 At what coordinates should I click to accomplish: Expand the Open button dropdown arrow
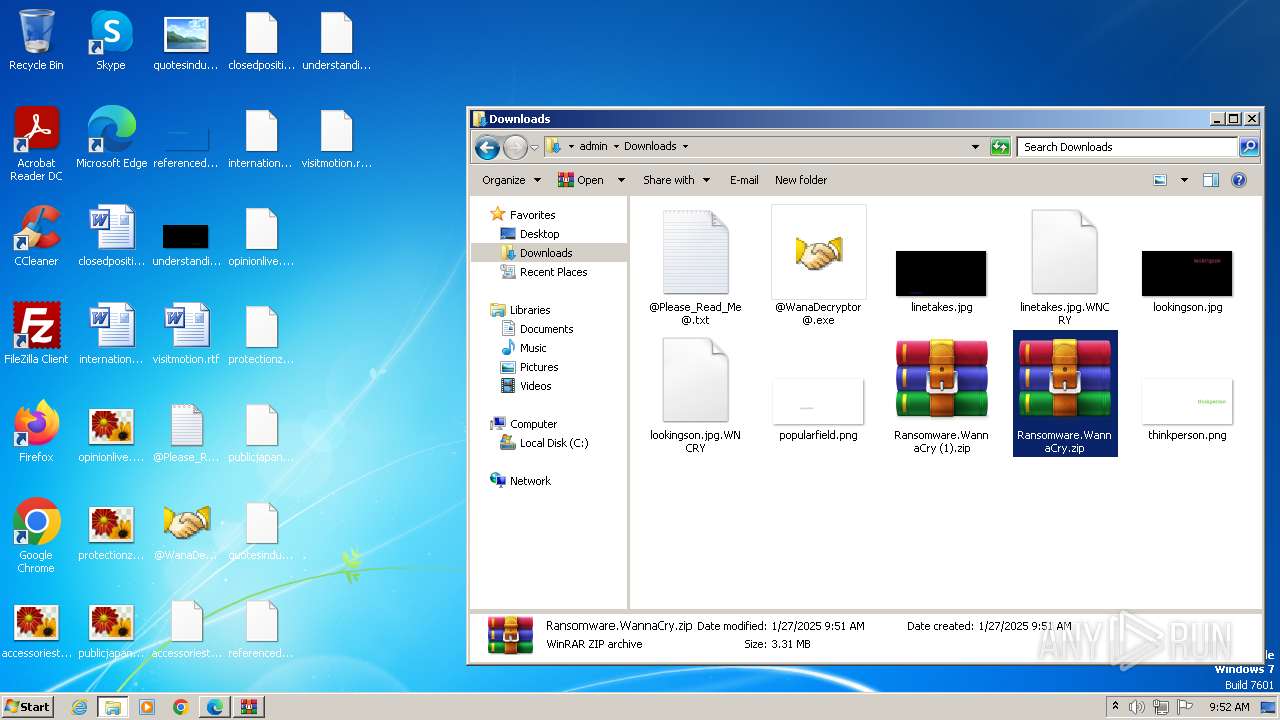pyautogui.click(x=621, y=180)
